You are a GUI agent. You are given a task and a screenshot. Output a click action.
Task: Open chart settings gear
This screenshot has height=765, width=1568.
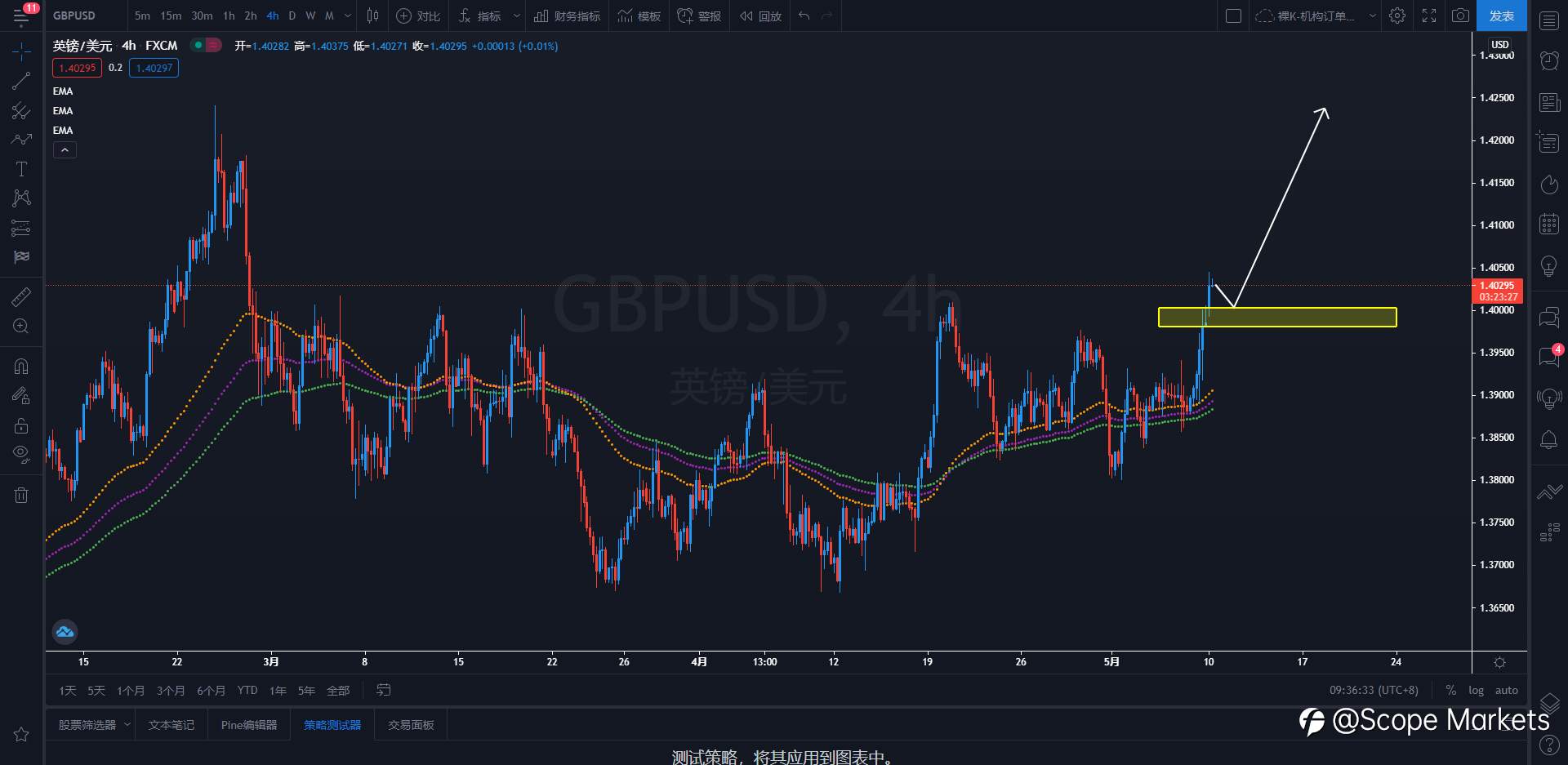click(1397, 16)
